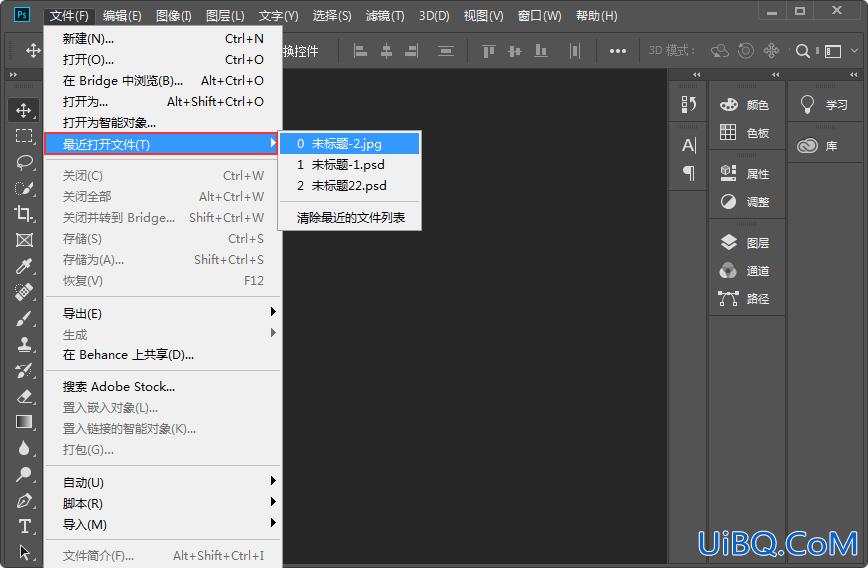Click the workspace switcher icon
Viewport: 868px width, 568px height.
[833, 51]
